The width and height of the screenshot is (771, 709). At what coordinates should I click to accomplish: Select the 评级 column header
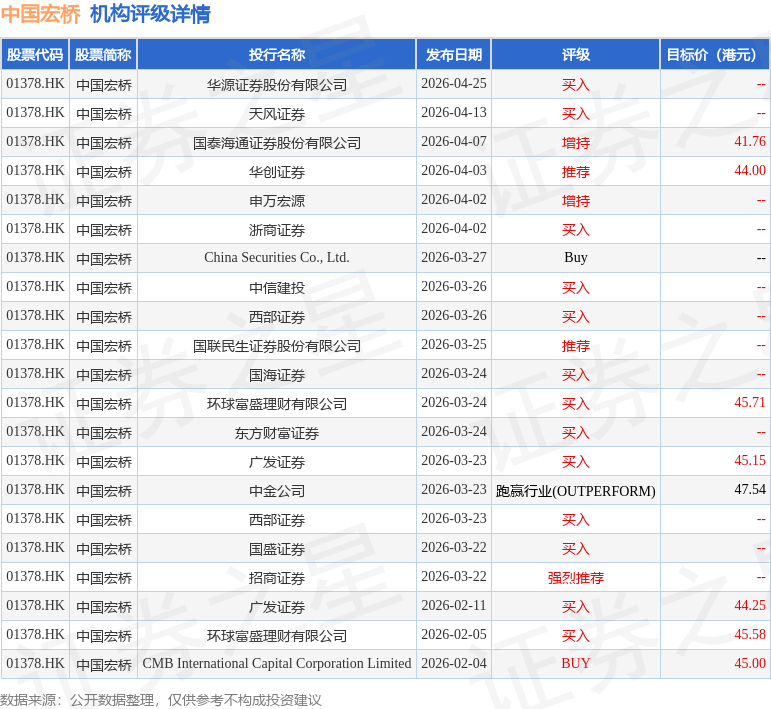pyautogui.click(x=576, y=55)
